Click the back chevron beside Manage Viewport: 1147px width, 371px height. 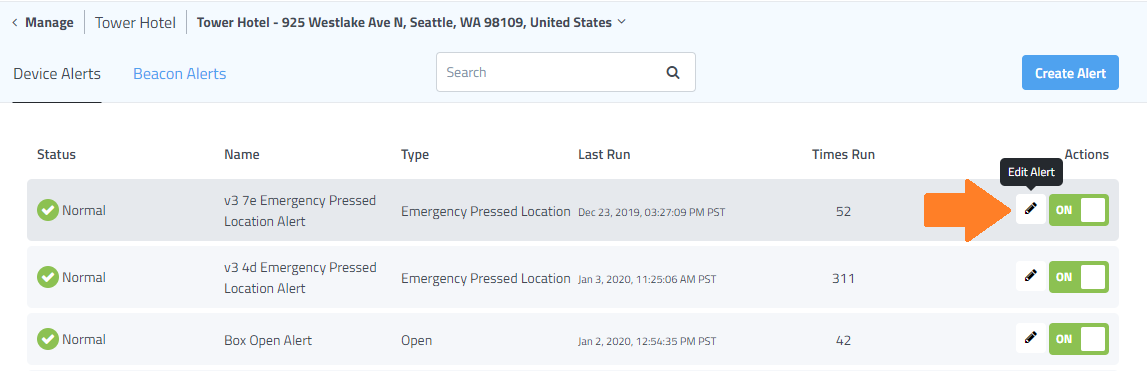point(15,23)
